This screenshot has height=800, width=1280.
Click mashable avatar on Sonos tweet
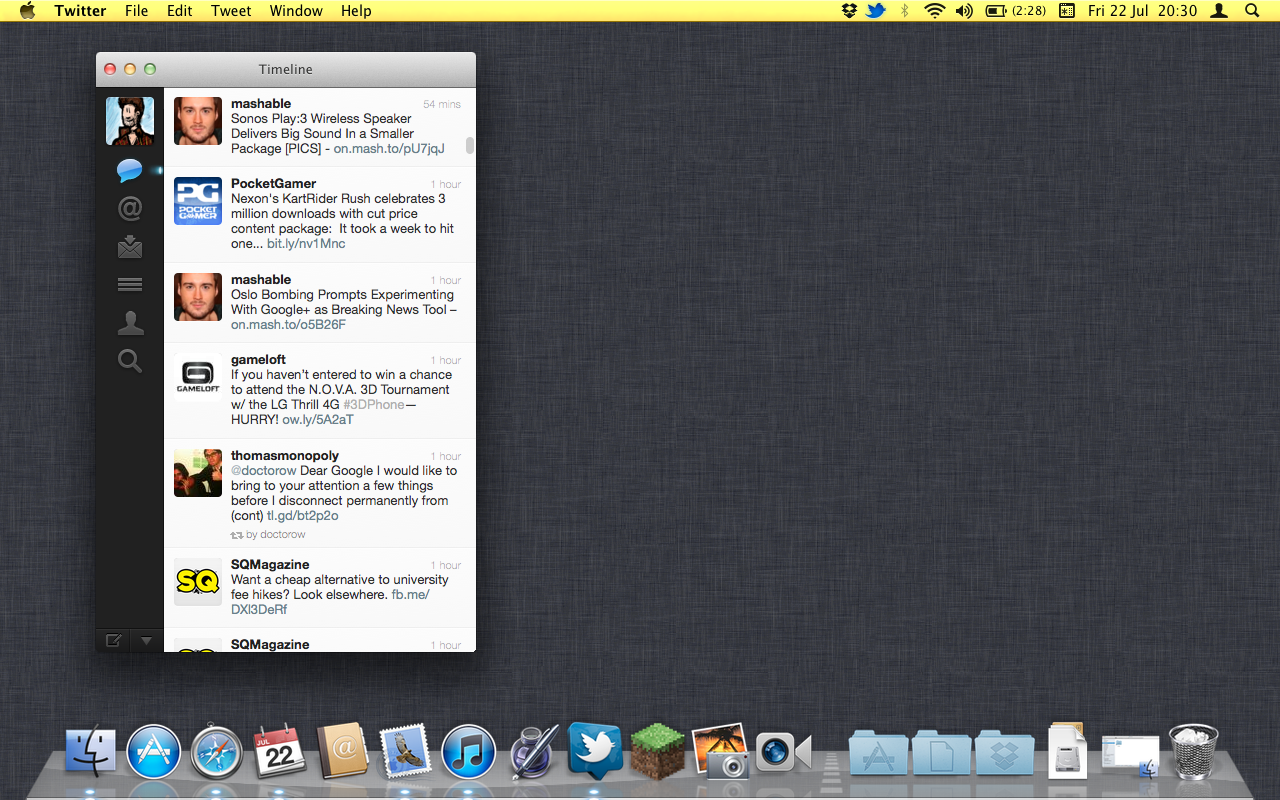click(x=198, y=121)
